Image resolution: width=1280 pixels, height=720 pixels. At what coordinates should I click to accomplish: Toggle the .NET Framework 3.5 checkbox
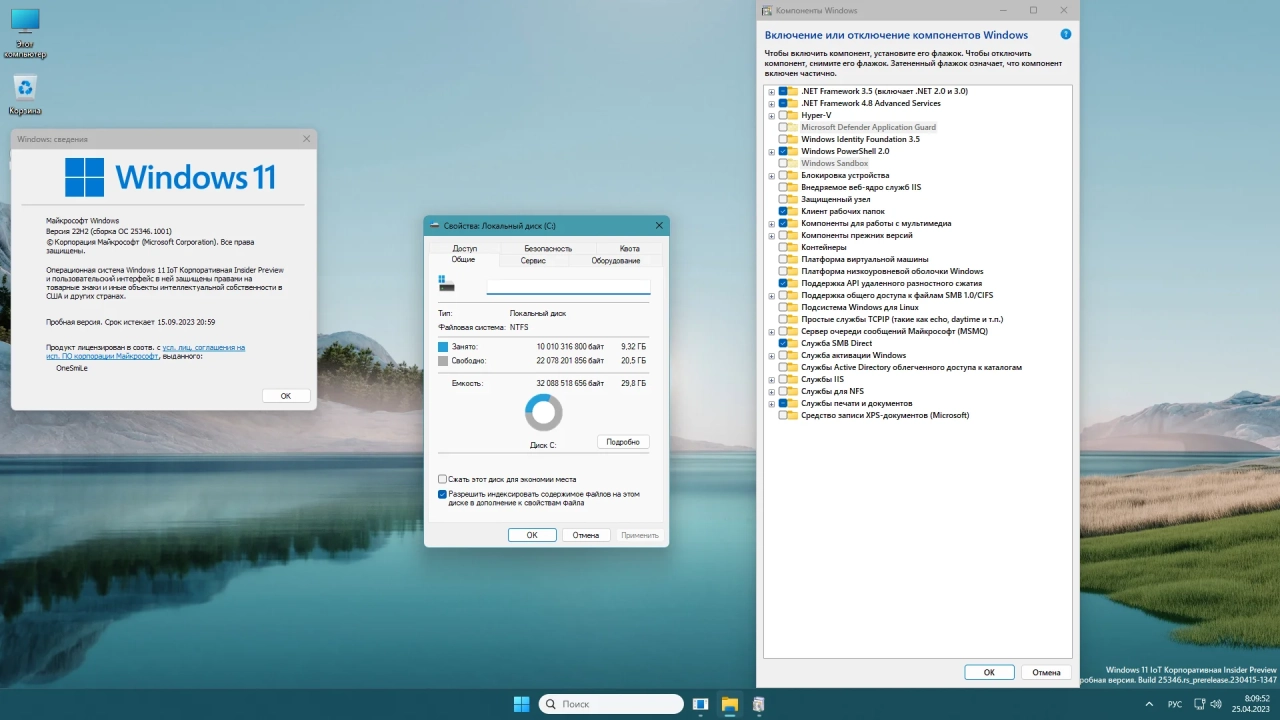pyautogui.click(x=782, y=91)
